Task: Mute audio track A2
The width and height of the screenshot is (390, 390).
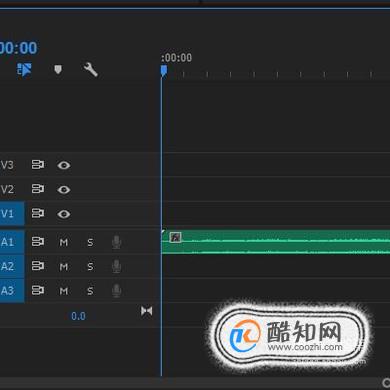Action: pyautogui.click(x=64, y=267)
